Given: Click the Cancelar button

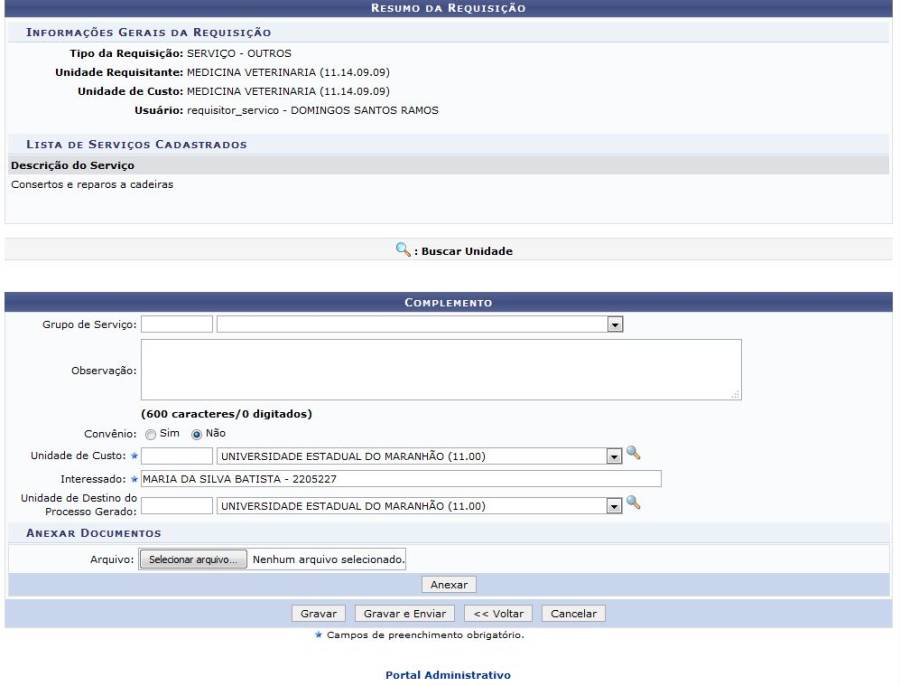Looking at the screenshot, I should [x=573, y=613].
